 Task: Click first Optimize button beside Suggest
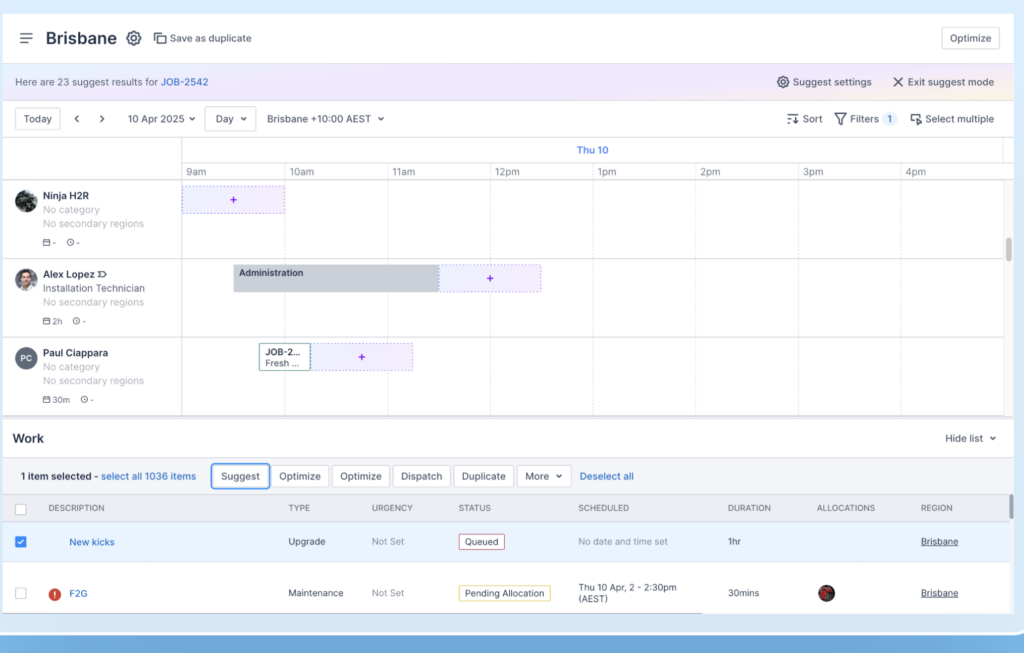click(300, 476)
